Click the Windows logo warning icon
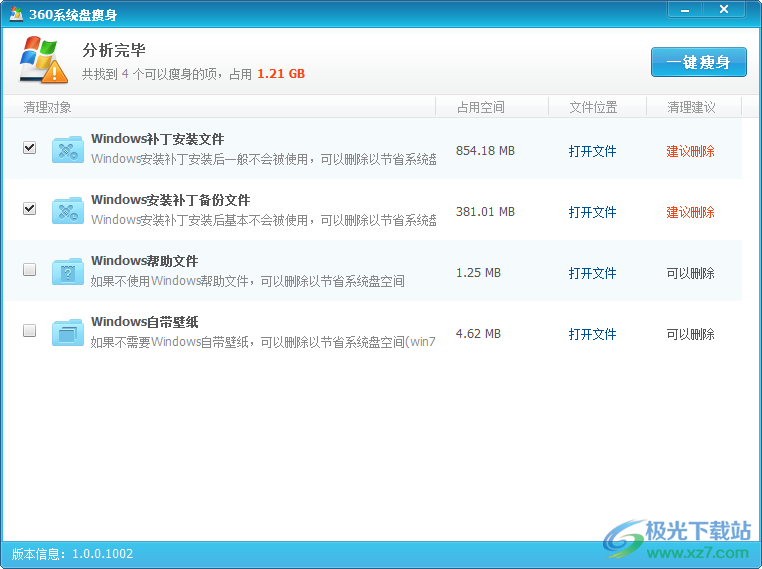The height and width of the screenshot is (569, 762). [43, 60]
